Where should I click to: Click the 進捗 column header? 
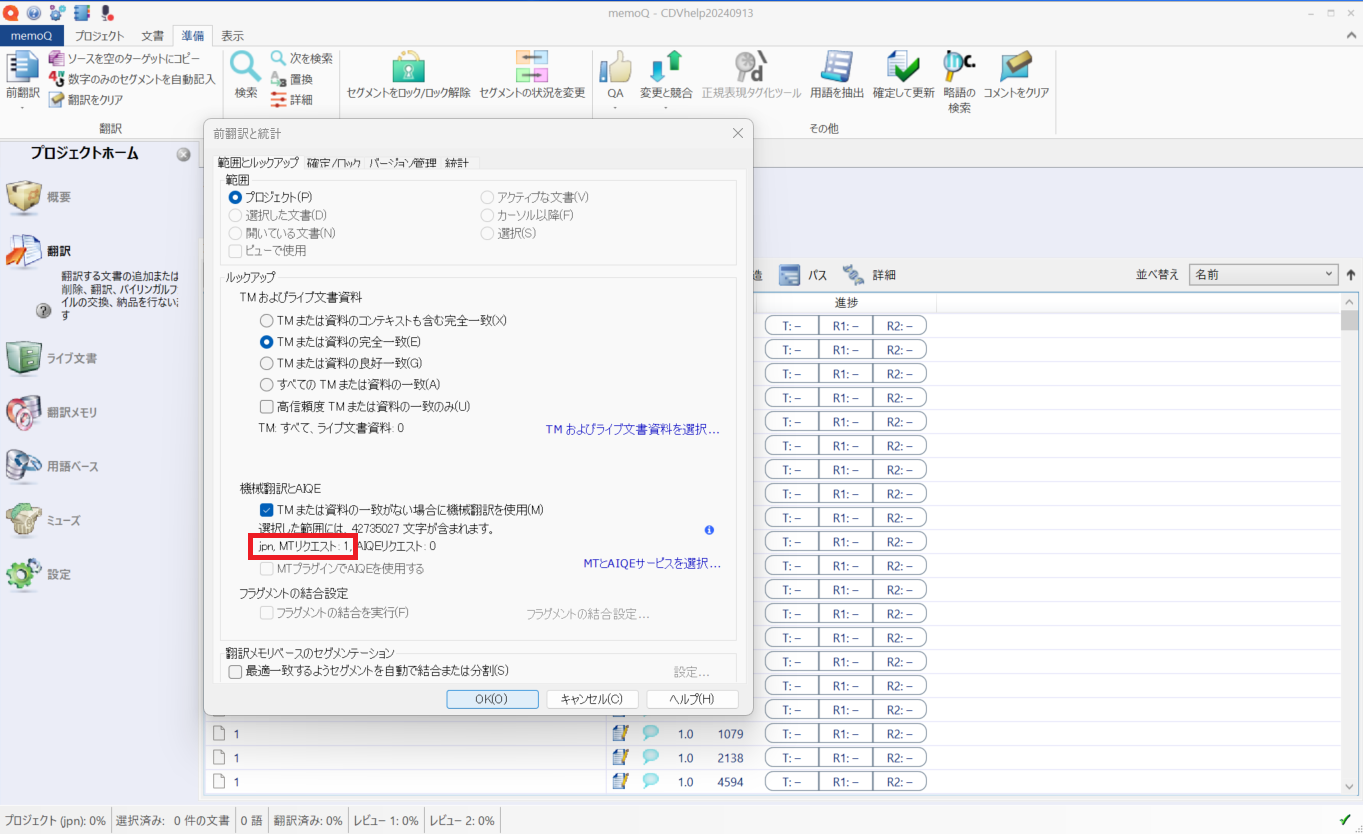846,302
